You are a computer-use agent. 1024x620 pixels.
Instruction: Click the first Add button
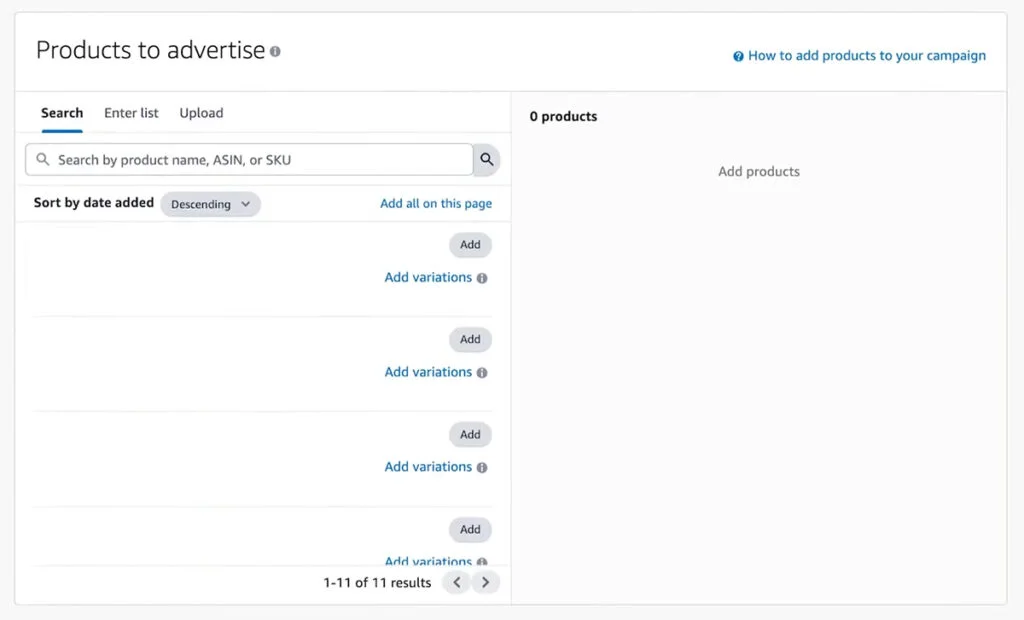point(470,244)
